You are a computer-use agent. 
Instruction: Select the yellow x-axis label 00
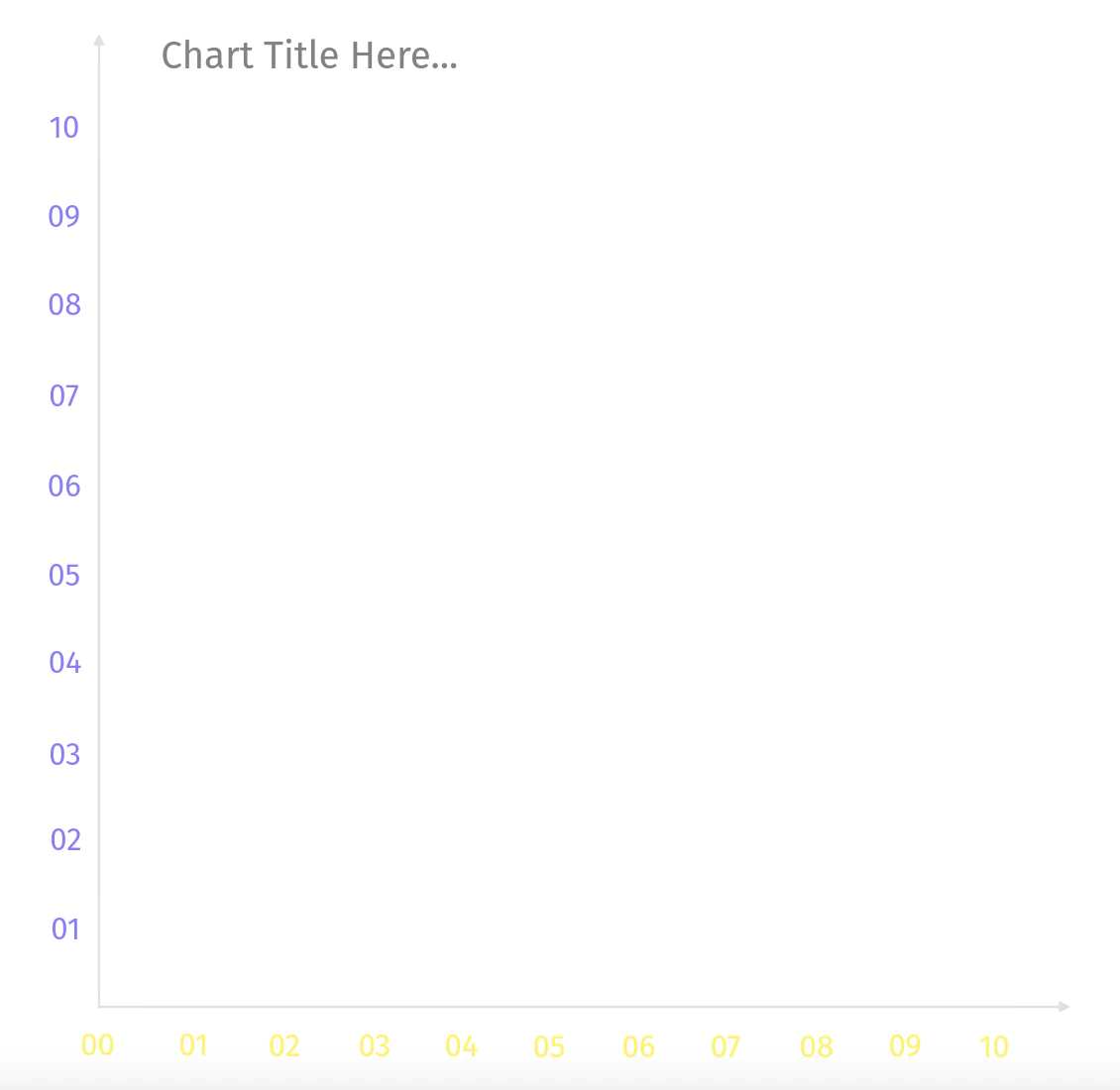pos(98,1045)
